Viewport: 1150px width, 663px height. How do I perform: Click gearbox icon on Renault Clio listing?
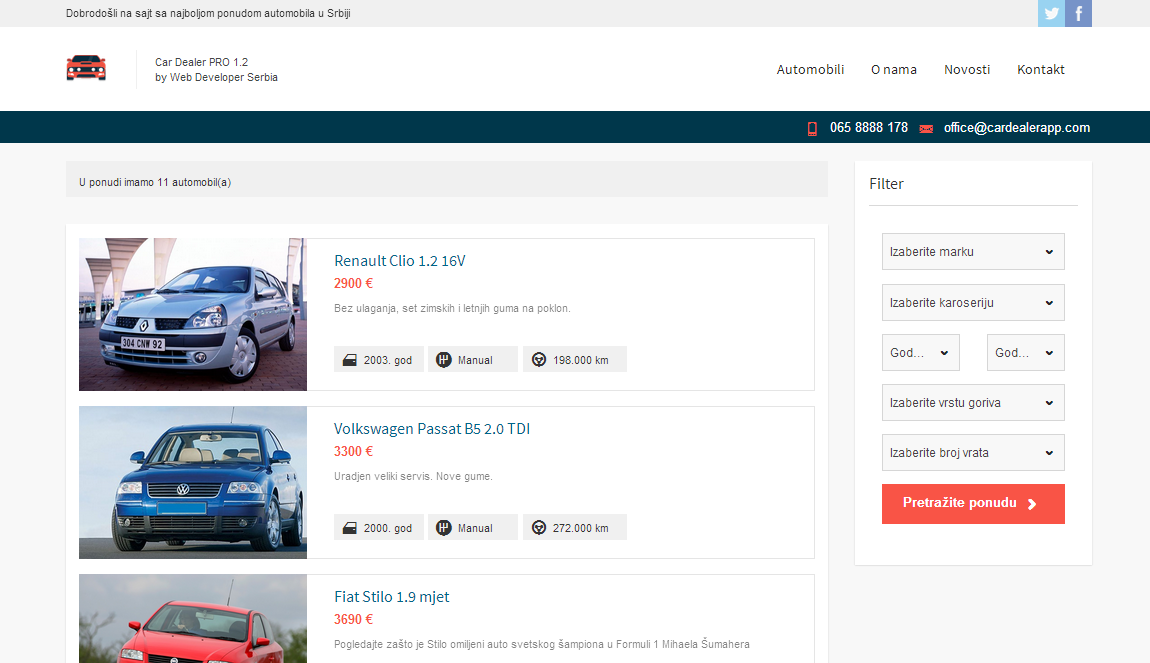(444, 360)
